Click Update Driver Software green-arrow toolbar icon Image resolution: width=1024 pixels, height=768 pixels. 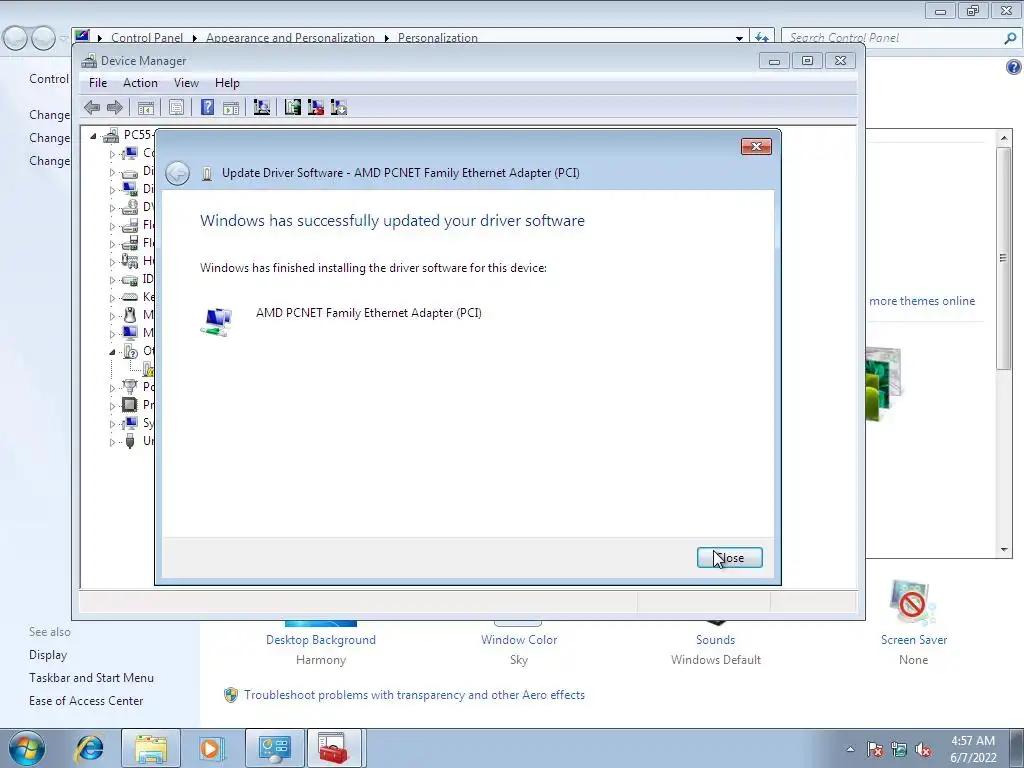(293, 107)
